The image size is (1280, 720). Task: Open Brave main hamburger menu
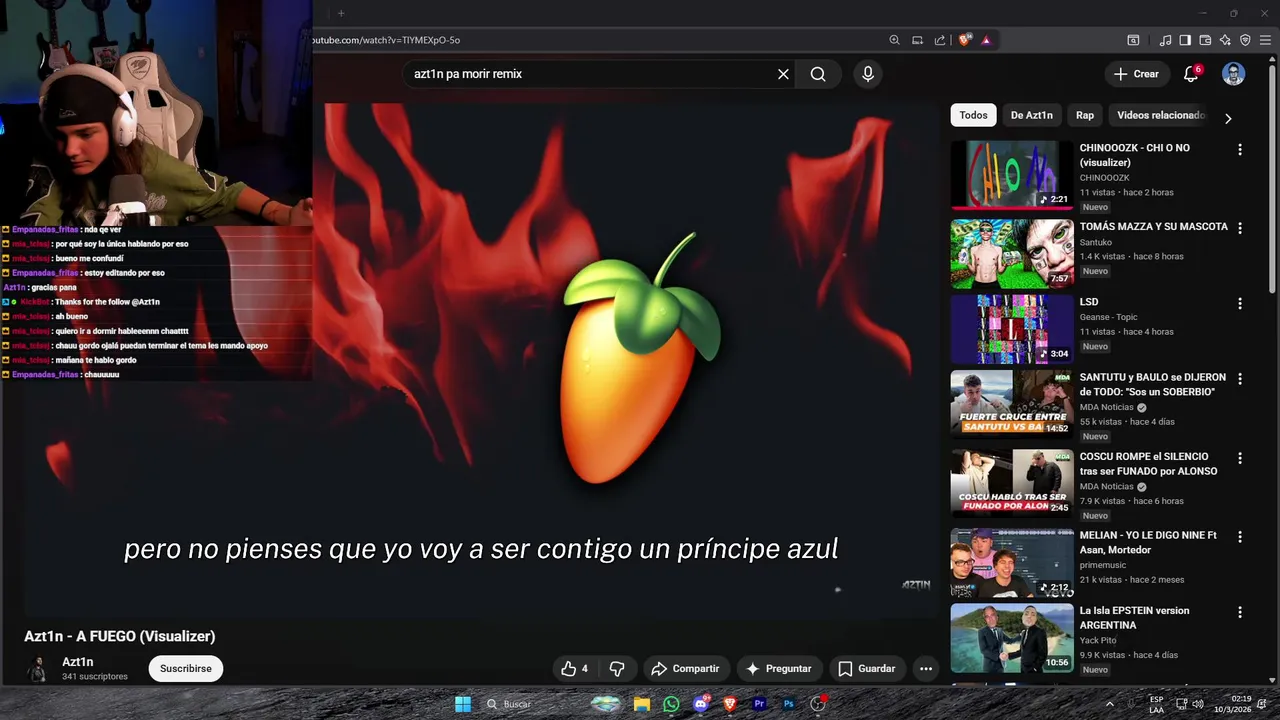(x=1266, y=40)
